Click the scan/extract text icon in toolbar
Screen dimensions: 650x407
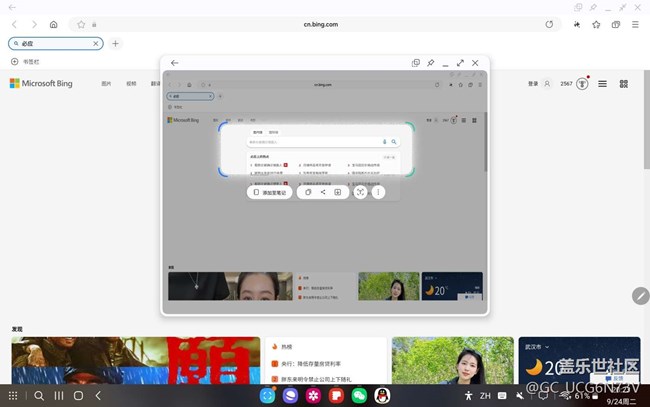click(x=359, y=192)
